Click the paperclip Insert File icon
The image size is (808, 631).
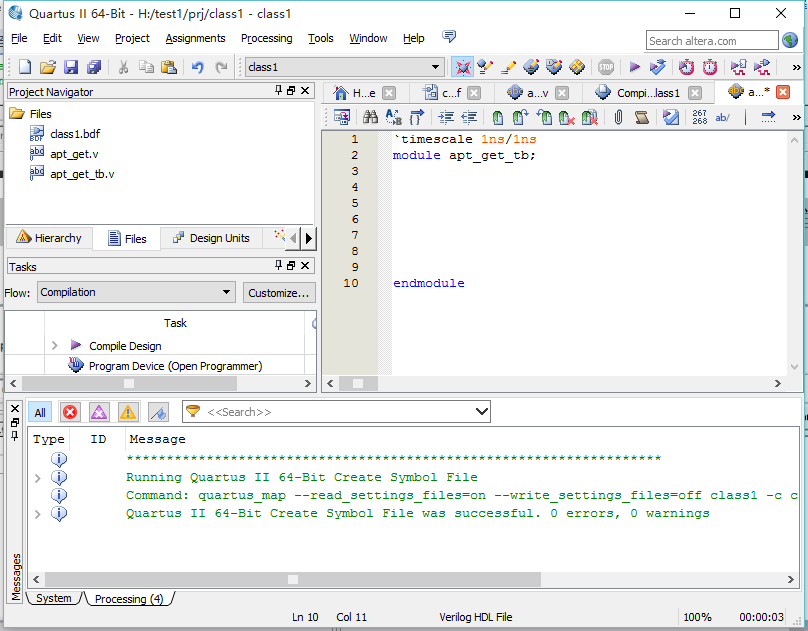pyautogui.click(x=618, y=117)
